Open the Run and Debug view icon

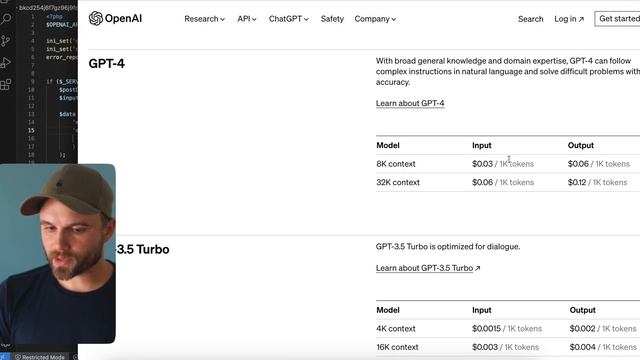pyautogui.click(x=6, y=62)
